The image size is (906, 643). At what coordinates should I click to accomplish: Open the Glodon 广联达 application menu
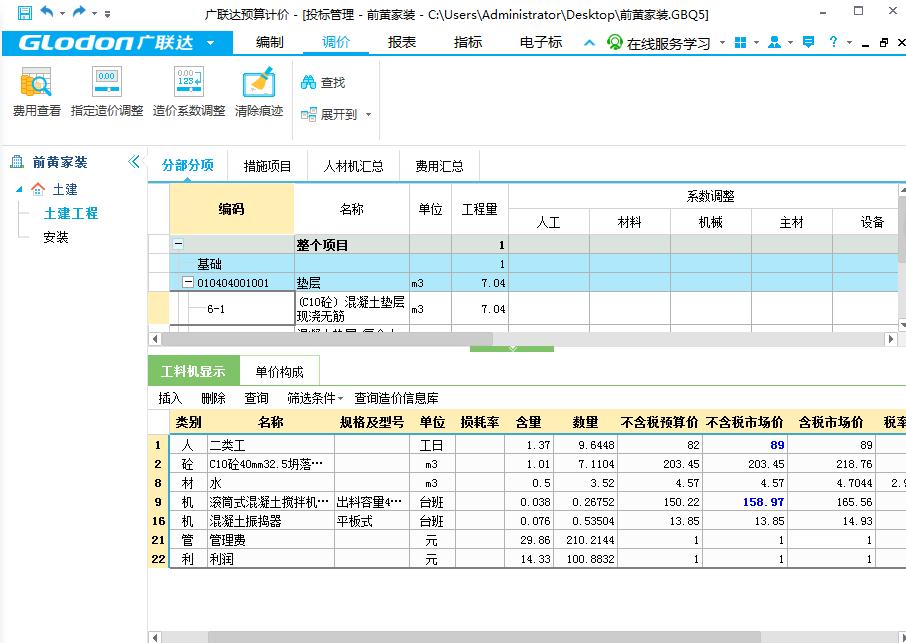117,43
